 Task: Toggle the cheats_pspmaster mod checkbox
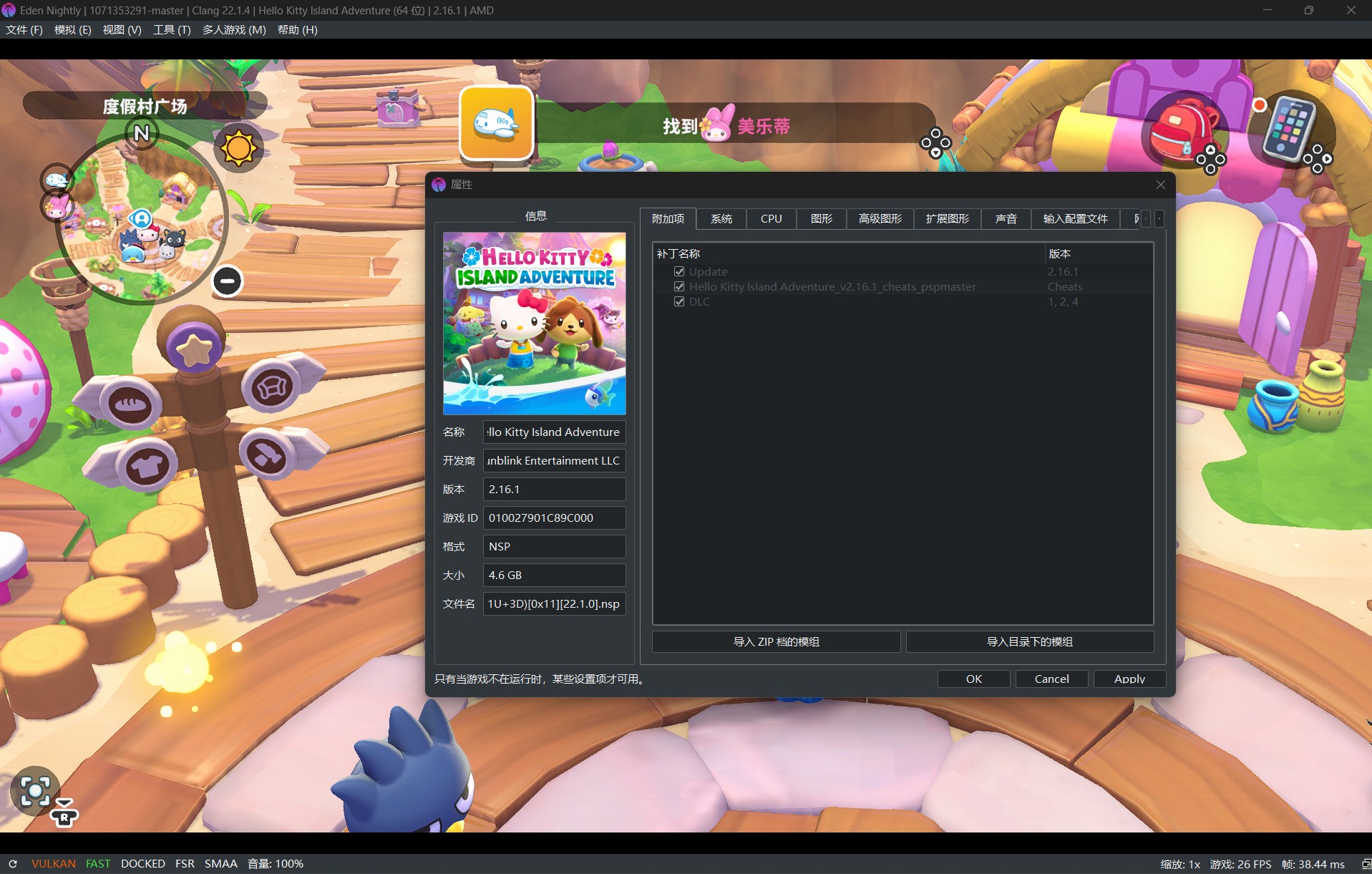(679, 286)
